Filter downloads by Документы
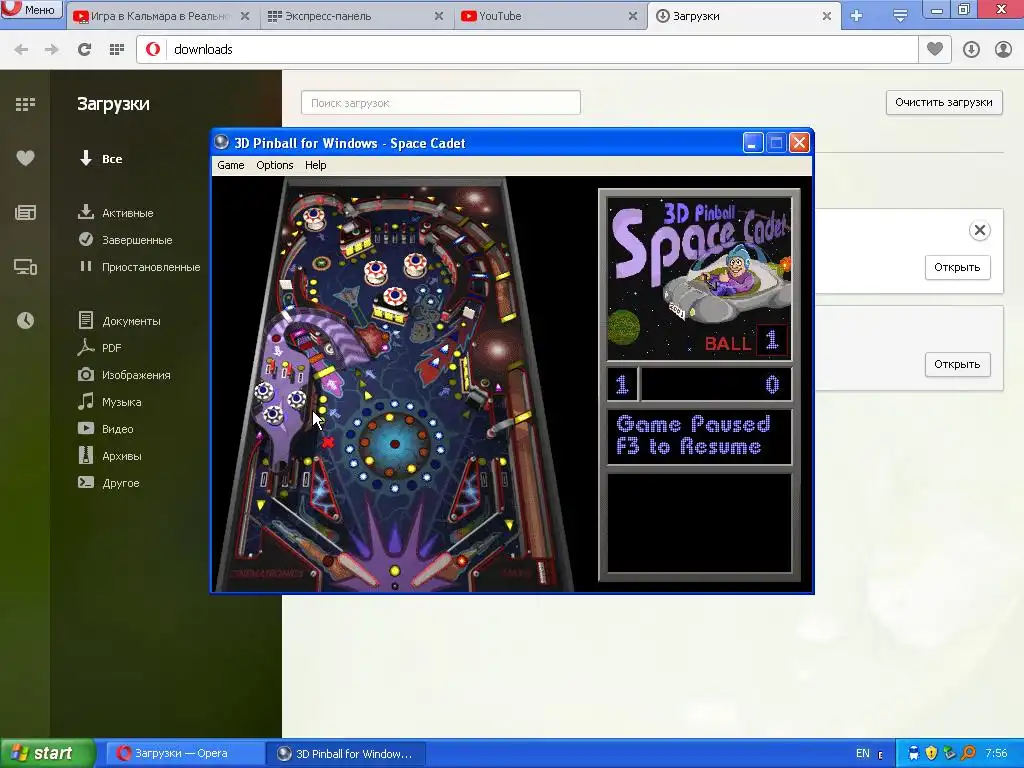Viewport: 1024px width, 768px height. [x=119, y=321]
